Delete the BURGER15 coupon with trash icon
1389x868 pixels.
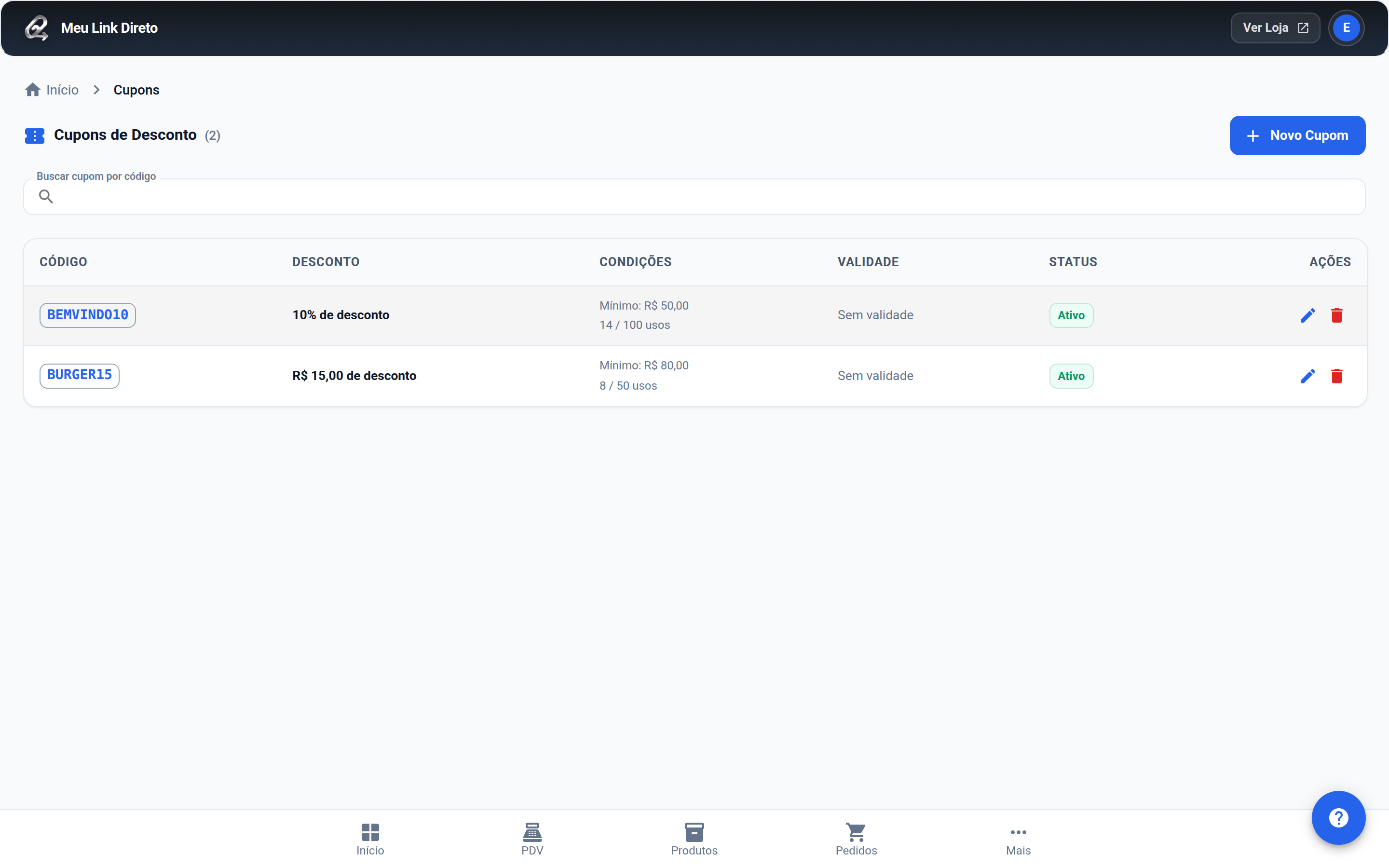point(1337,376)
